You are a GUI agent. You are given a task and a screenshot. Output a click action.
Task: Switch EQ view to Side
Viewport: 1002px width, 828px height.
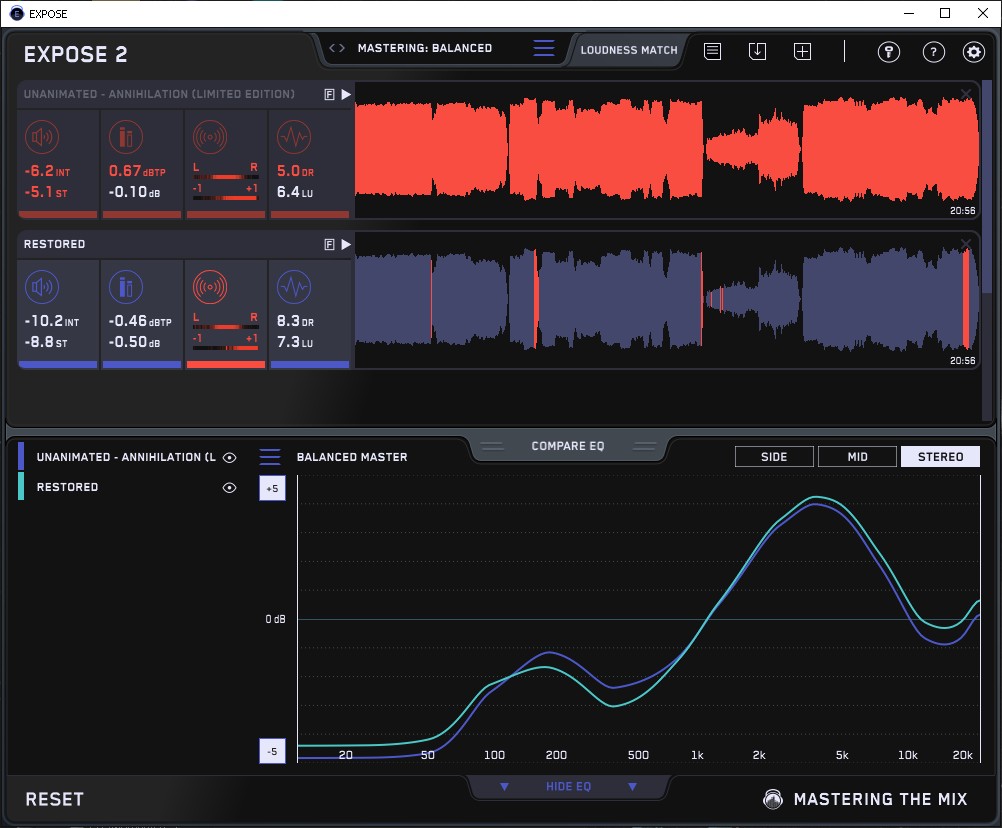[774, 457]
